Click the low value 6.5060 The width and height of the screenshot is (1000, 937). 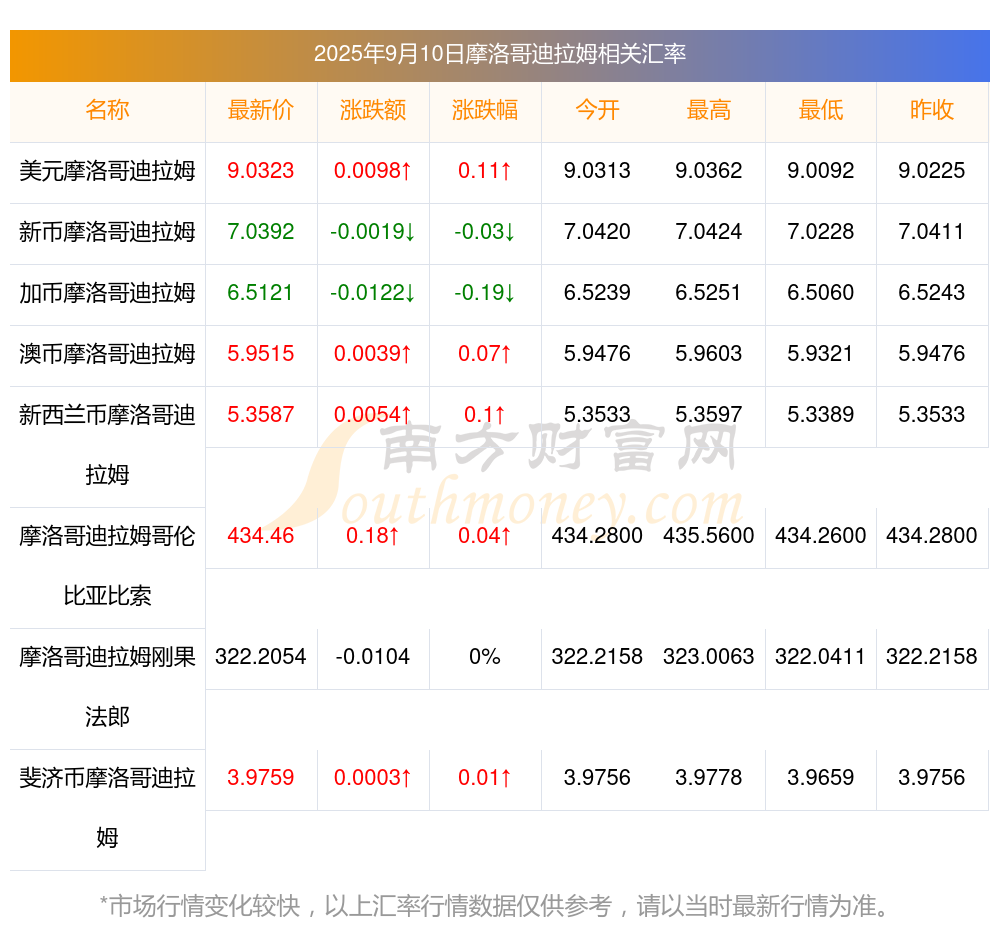tap(821, 293)
